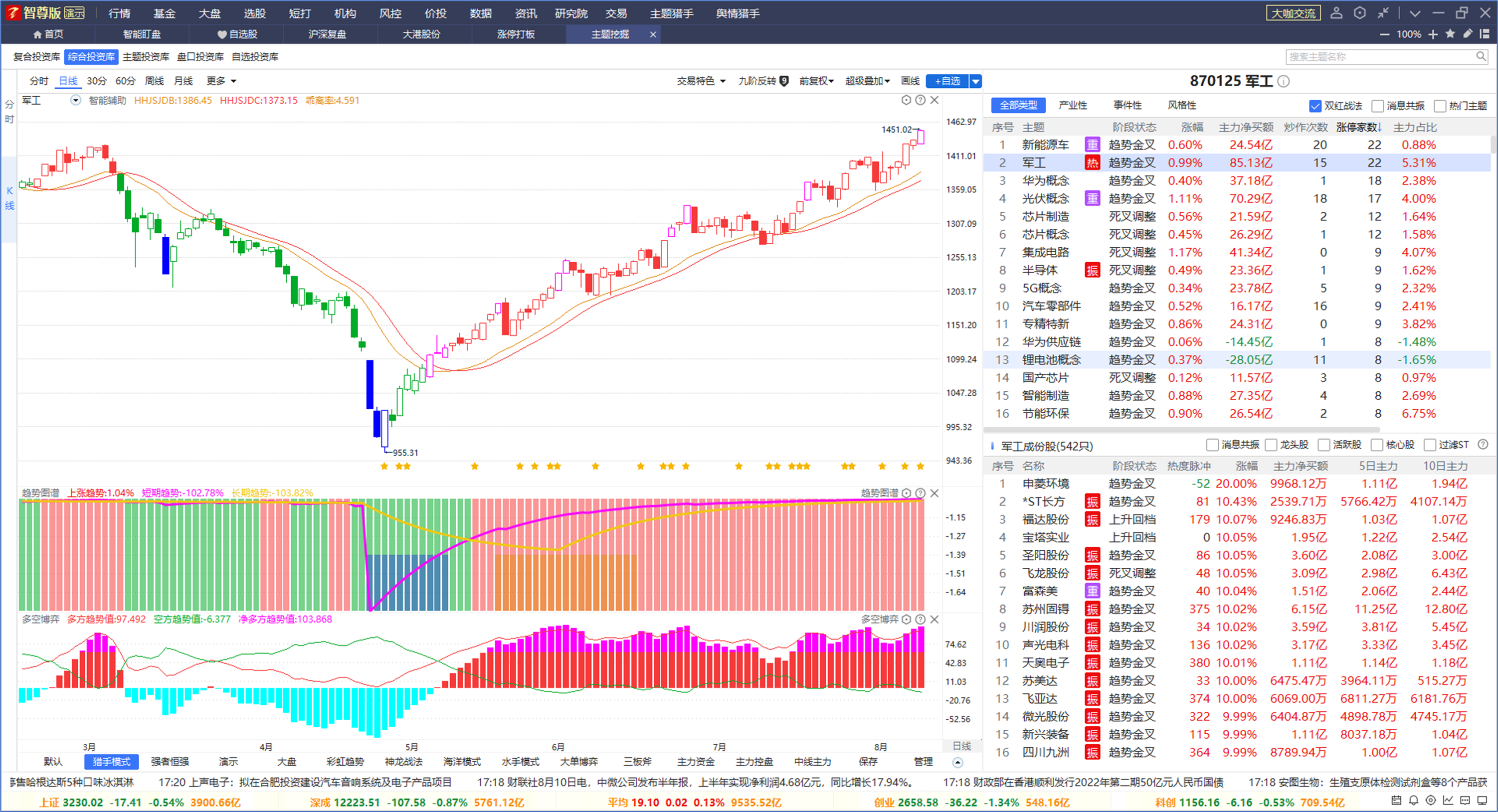
Task: Toggle the panel layout icon at tab bar end
Action: click(1485, 34)
